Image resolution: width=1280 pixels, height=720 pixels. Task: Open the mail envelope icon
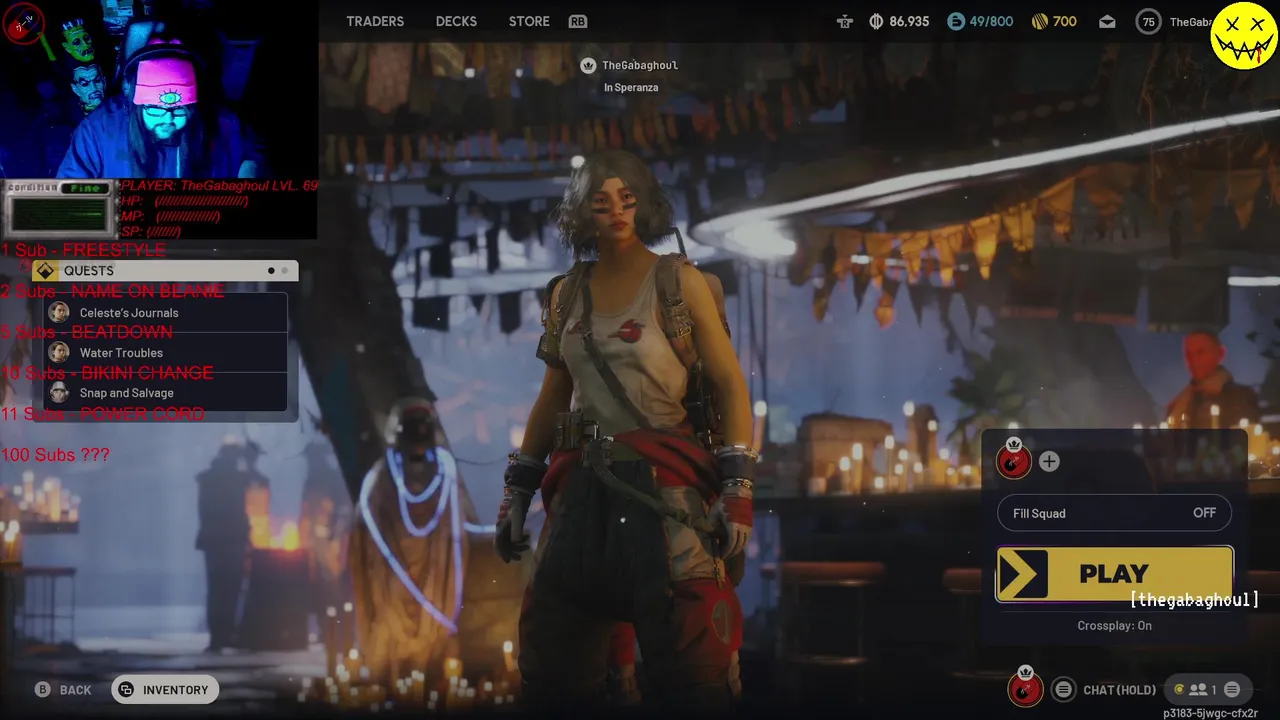1107,21
